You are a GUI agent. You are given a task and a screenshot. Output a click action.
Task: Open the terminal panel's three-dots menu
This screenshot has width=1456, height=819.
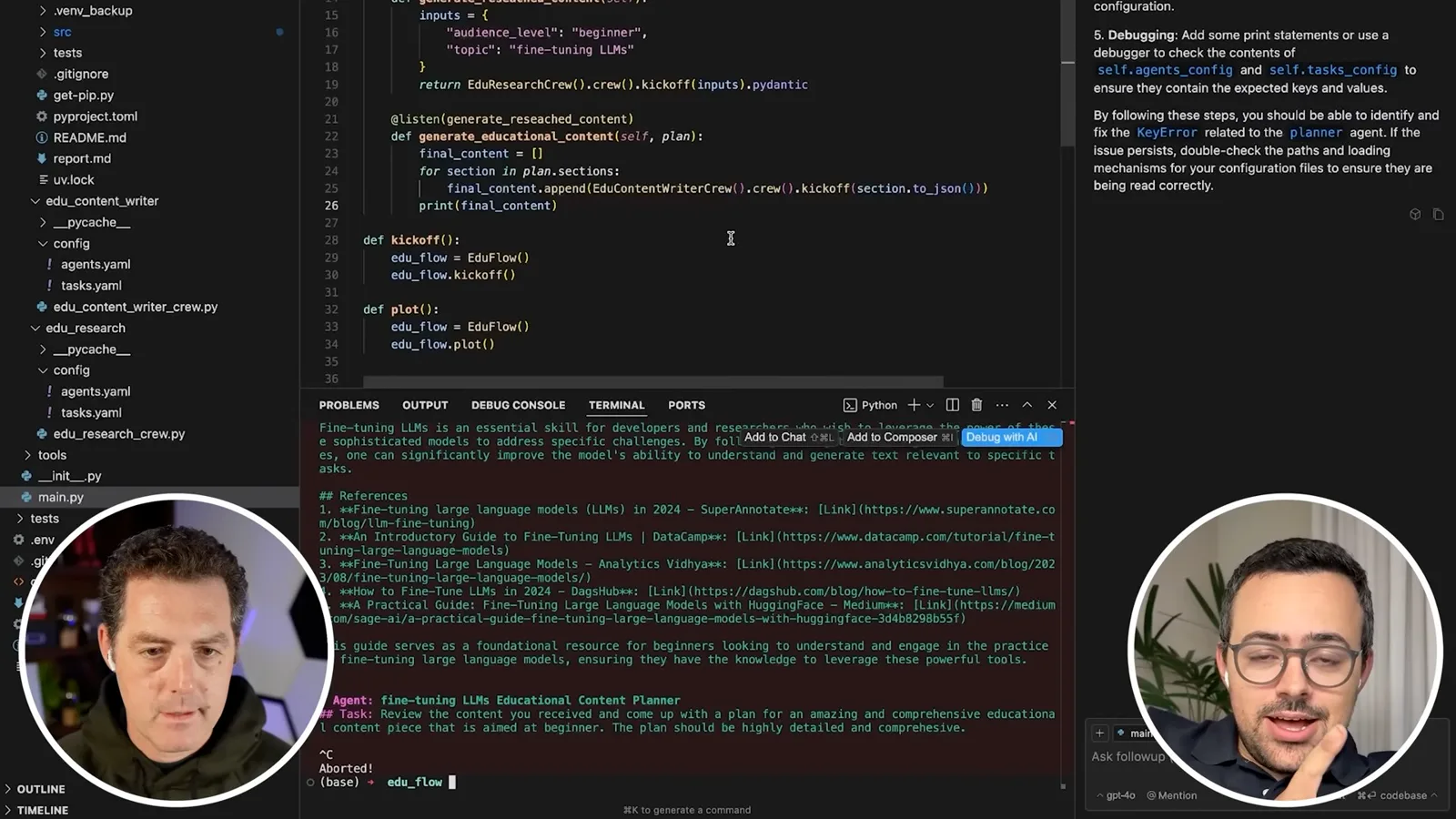coord(1002,405)
